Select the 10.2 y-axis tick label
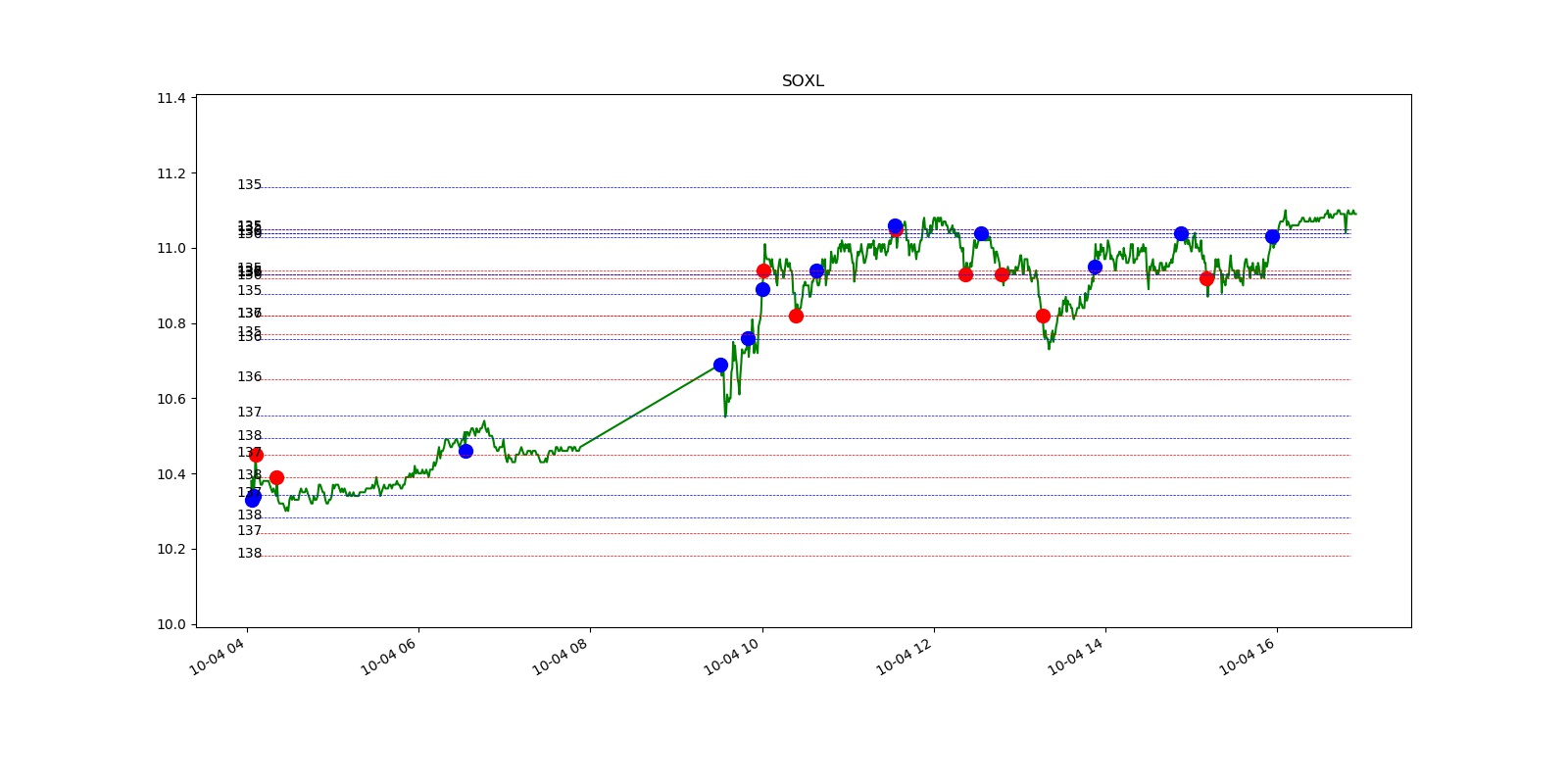The width and height of the screenshot is (1568, 784). pos(171,549)
